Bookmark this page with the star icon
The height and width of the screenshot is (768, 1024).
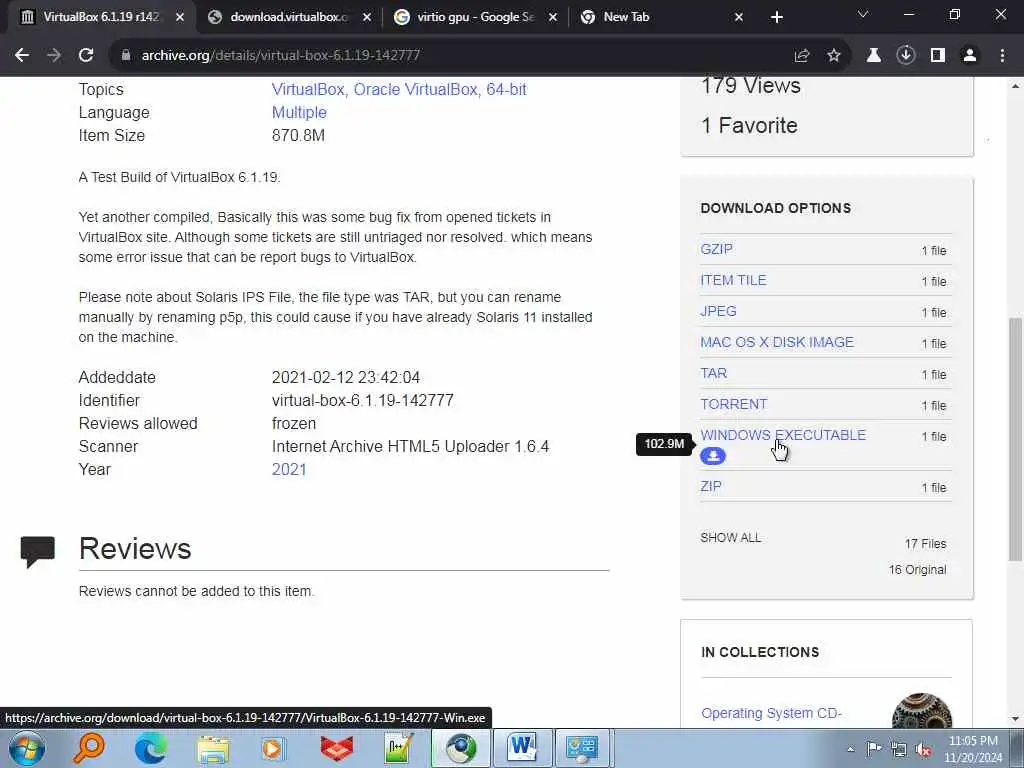[x=834, y=56]
